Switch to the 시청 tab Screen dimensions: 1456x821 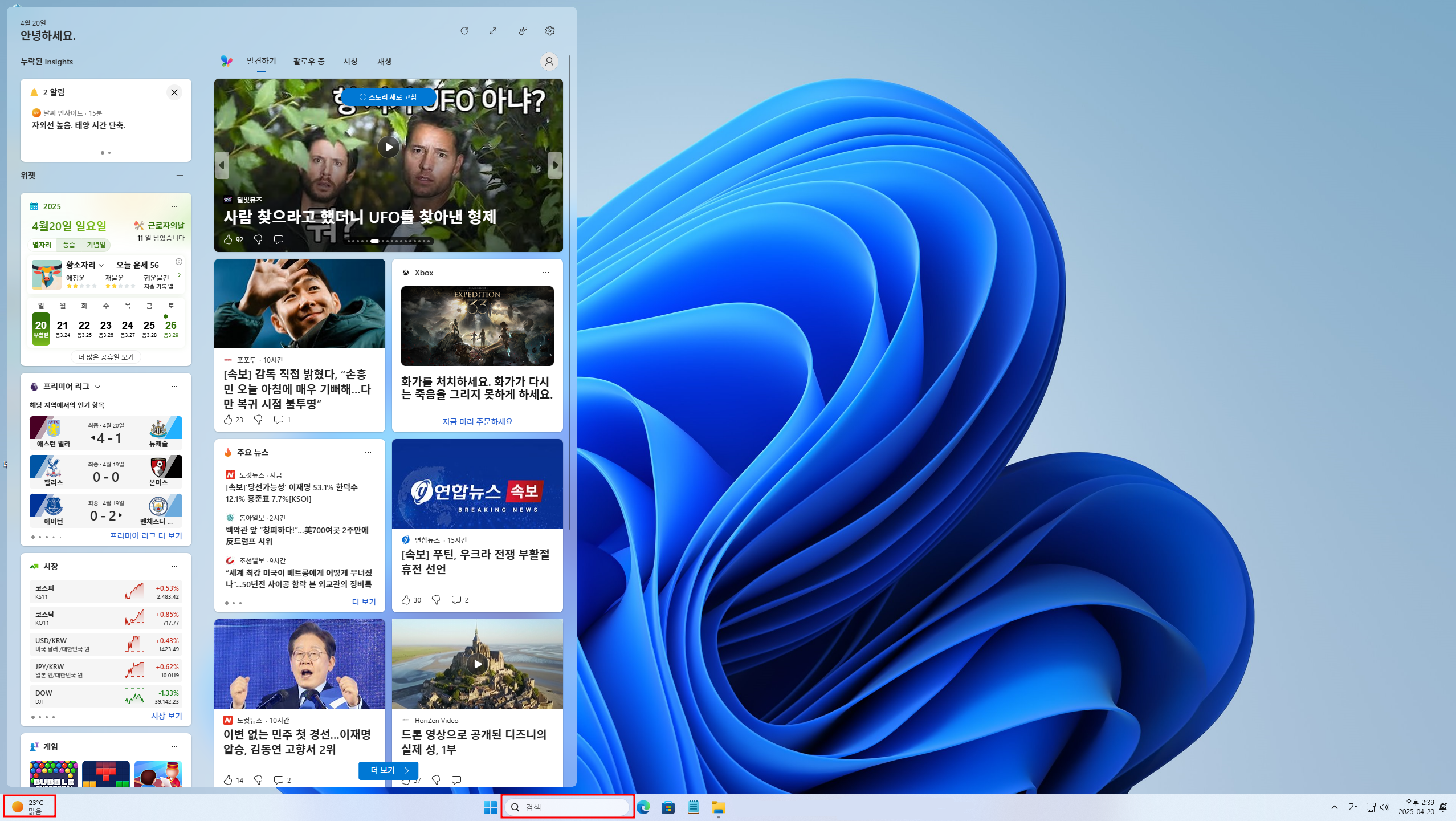coord(350,61)
